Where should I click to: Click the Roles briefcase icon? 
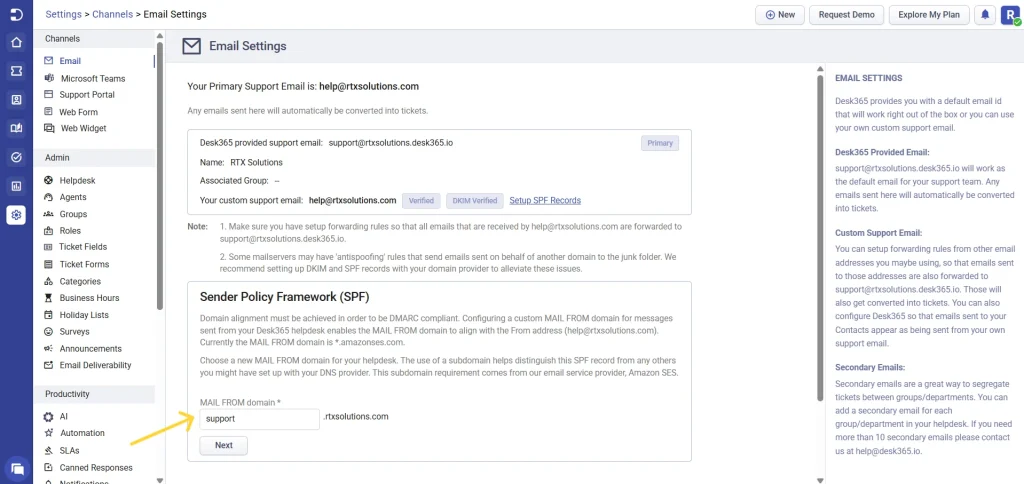pyautogui.click(x=48, y=231)
